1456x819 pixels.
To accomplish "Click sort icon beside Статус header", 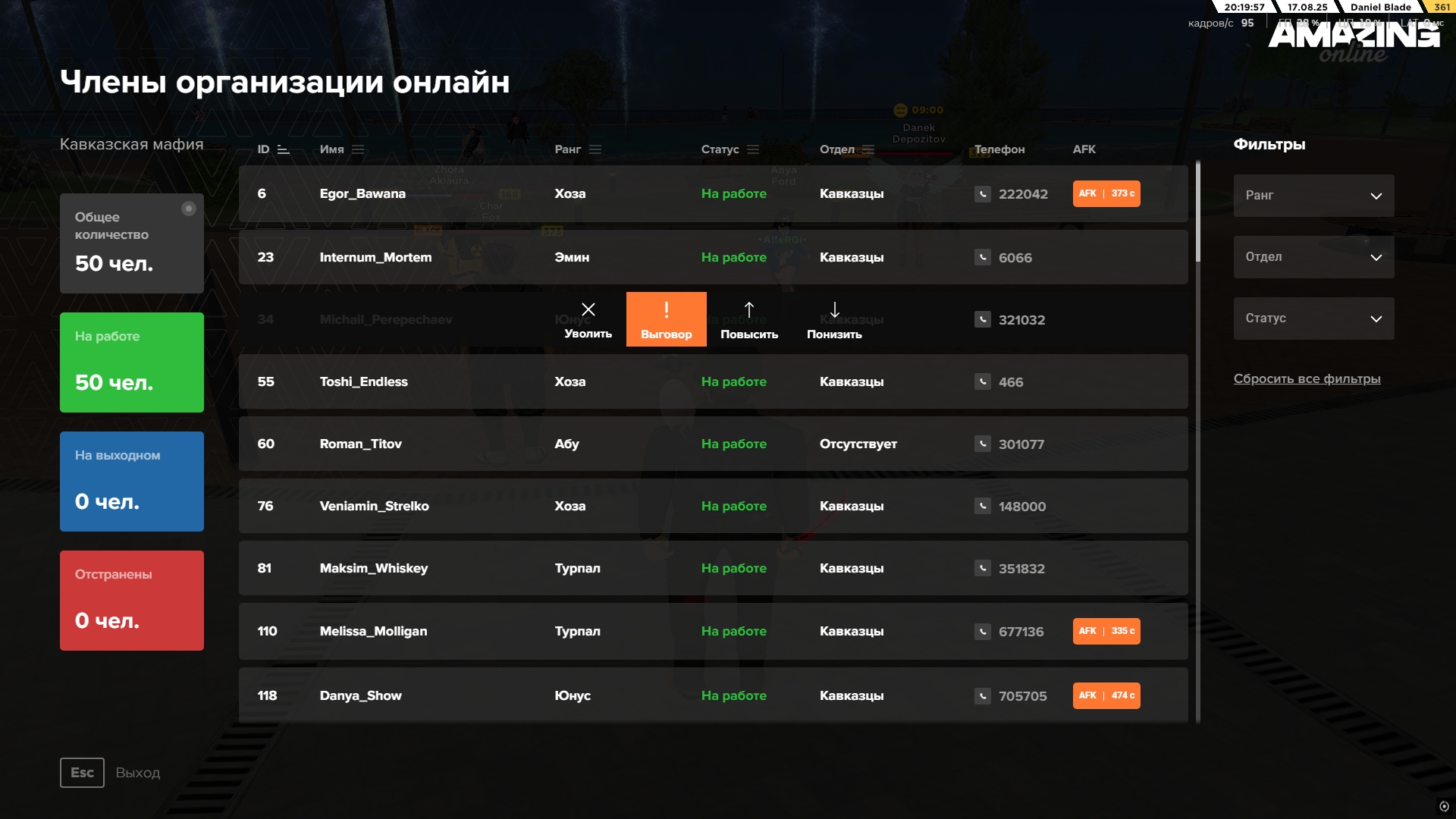I will click(753, 150).
